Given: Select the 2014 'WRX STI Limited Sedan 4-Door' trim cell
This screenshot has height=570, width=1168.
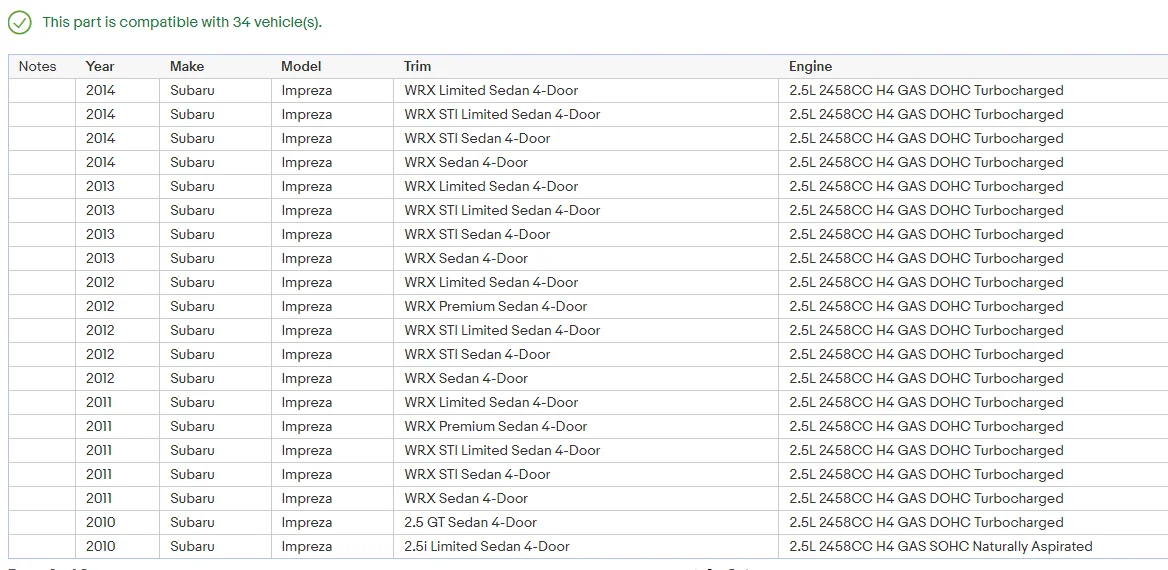Looking at the screenshot, I should tap(586, 115).
